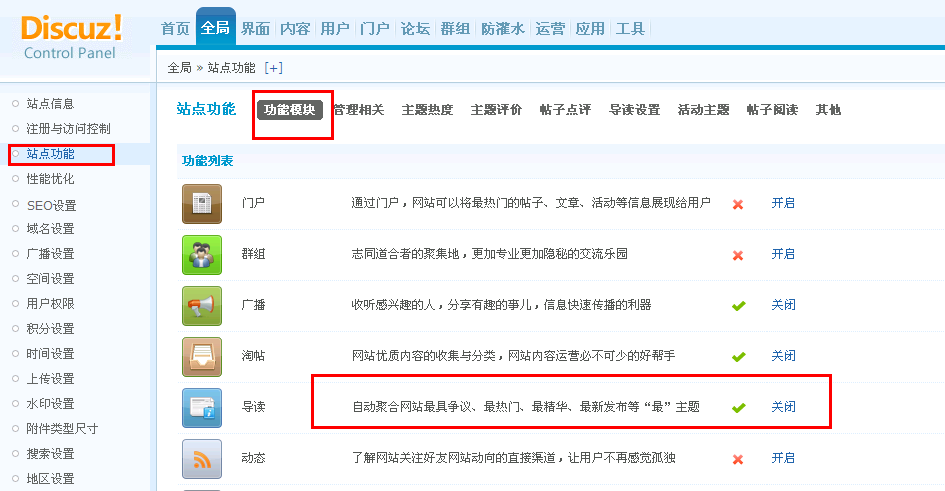Image resolution: width=945 pixels, height=491 pixels.
Task: Switch to the 管理相关 sub-tab
Action: click(x=359, y=110)
